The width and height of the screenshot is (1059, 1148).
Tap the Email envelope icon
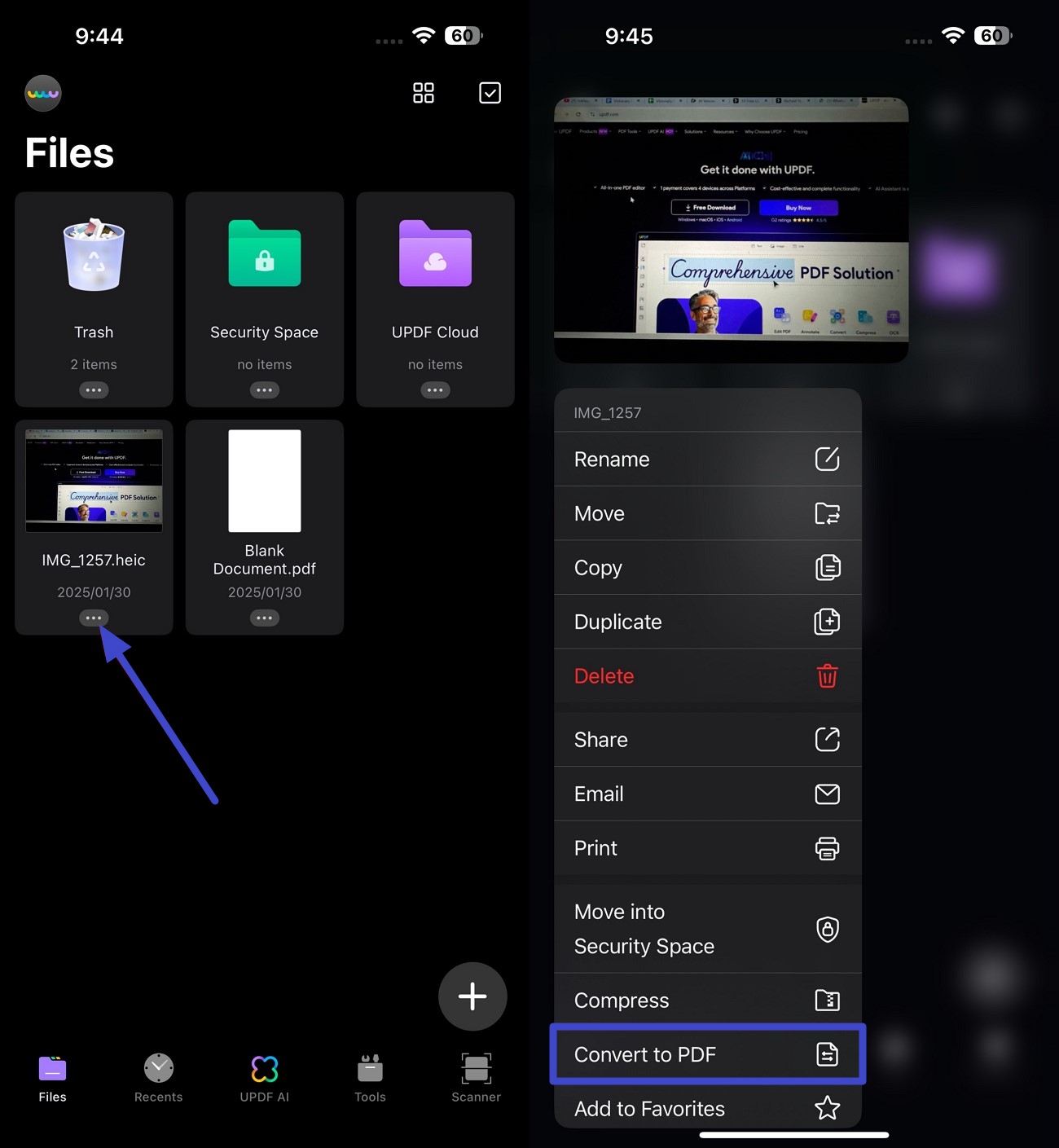click(828, 794)
